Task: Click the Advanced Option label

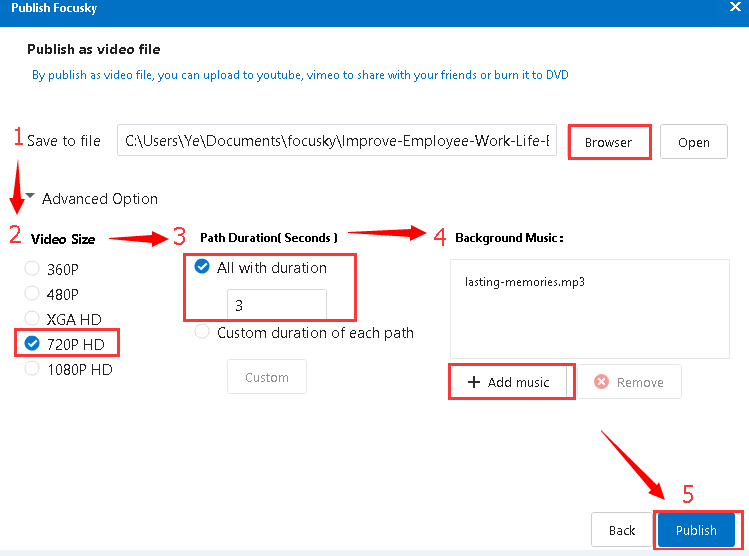Action: point(100,199)
